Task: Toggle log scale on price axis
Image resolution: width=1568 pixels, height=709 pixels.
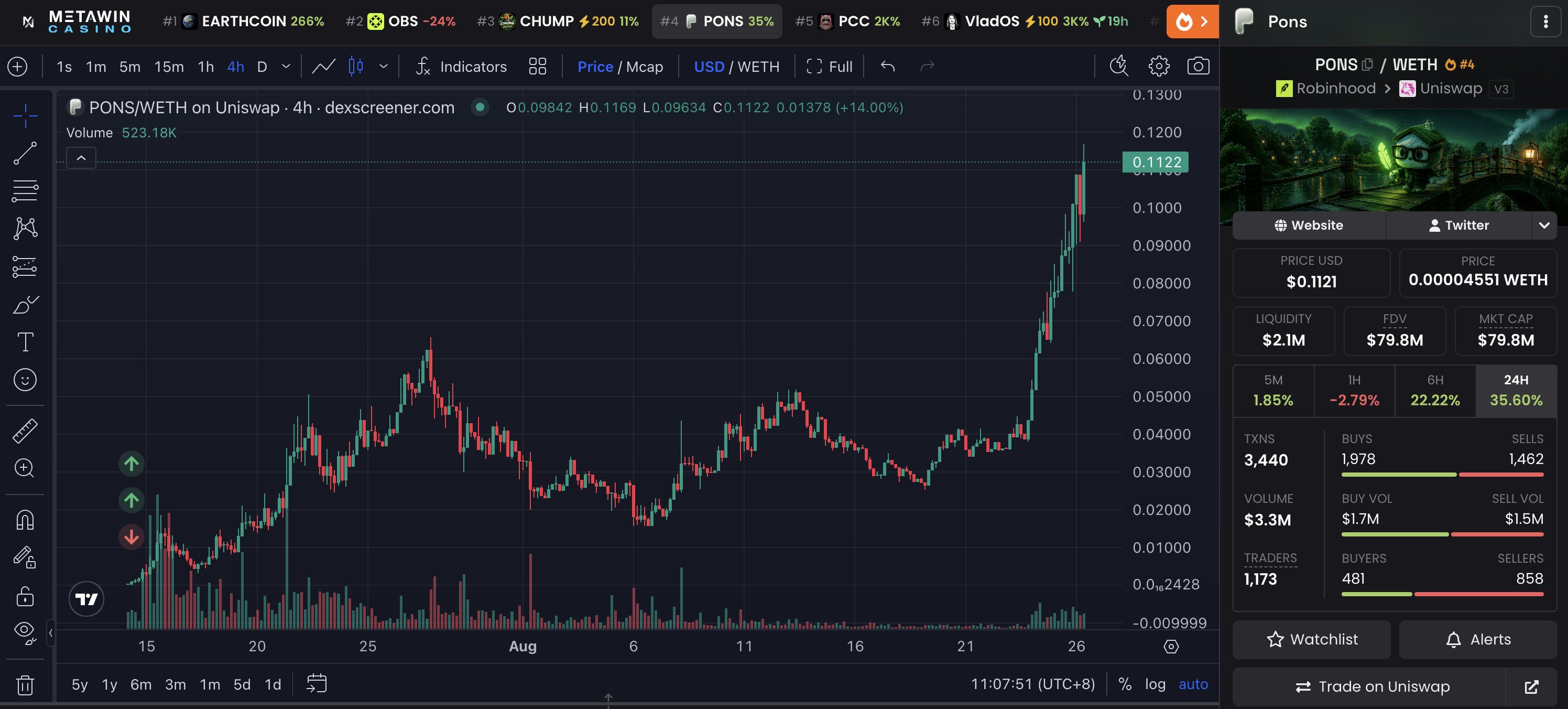Action: point(1155,684)
